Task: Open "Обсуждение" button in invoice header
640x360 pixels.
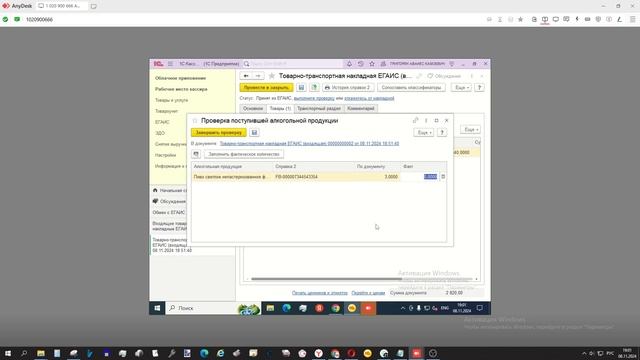Action: (x=444, y=76)
